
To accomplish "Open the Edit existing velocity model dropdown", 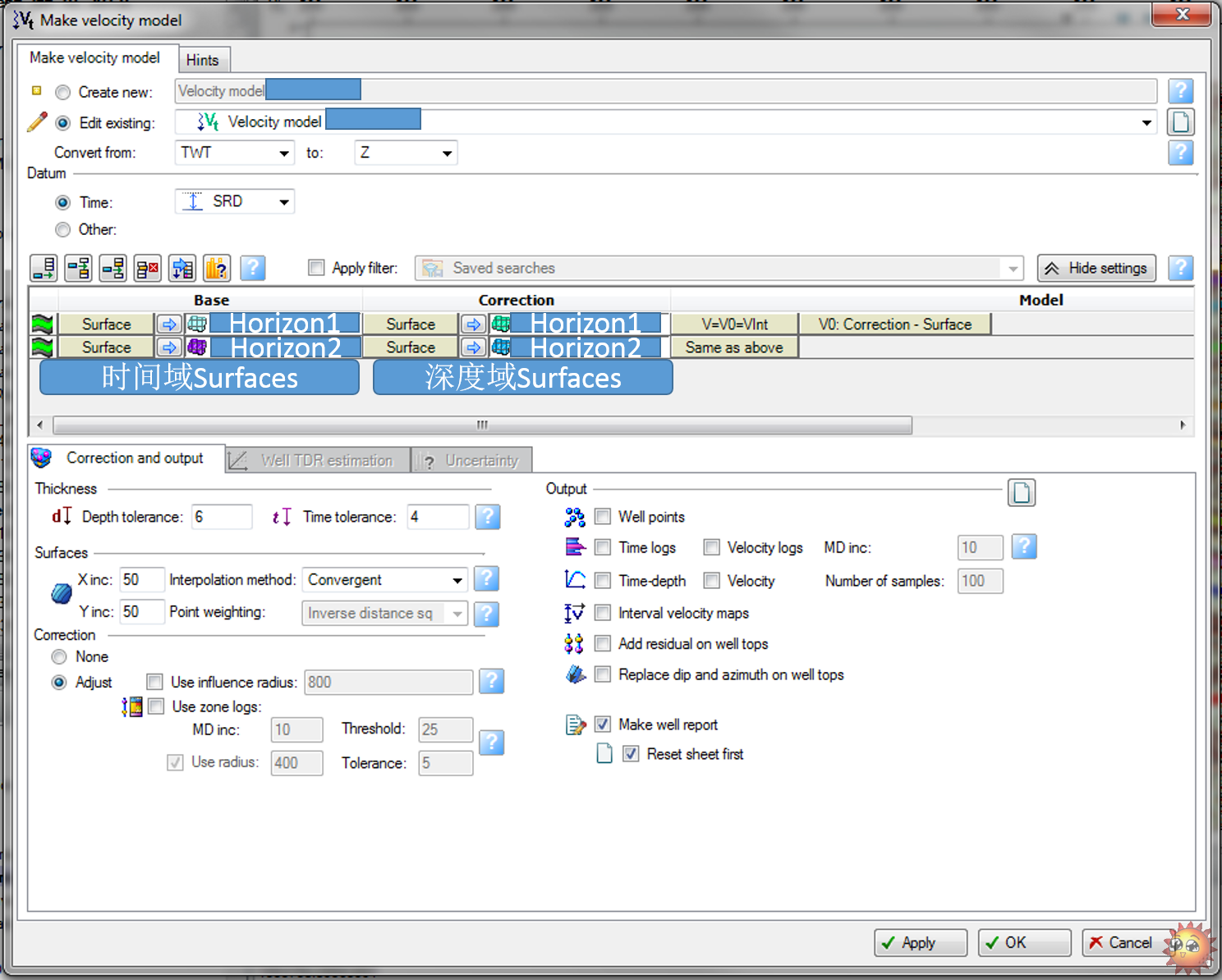I will [x=1146, y=122].
